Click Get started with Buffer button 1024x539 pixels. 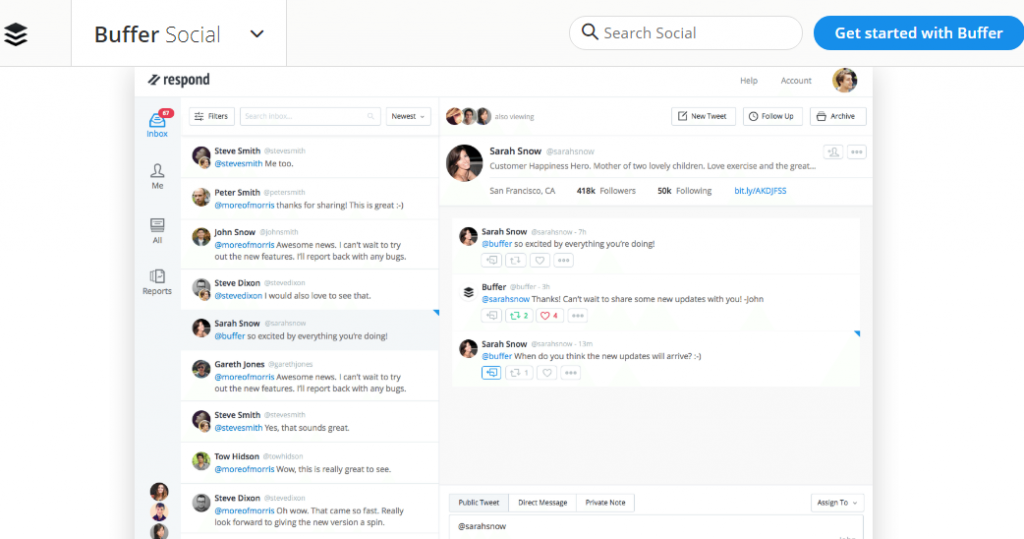pos(919,33)
